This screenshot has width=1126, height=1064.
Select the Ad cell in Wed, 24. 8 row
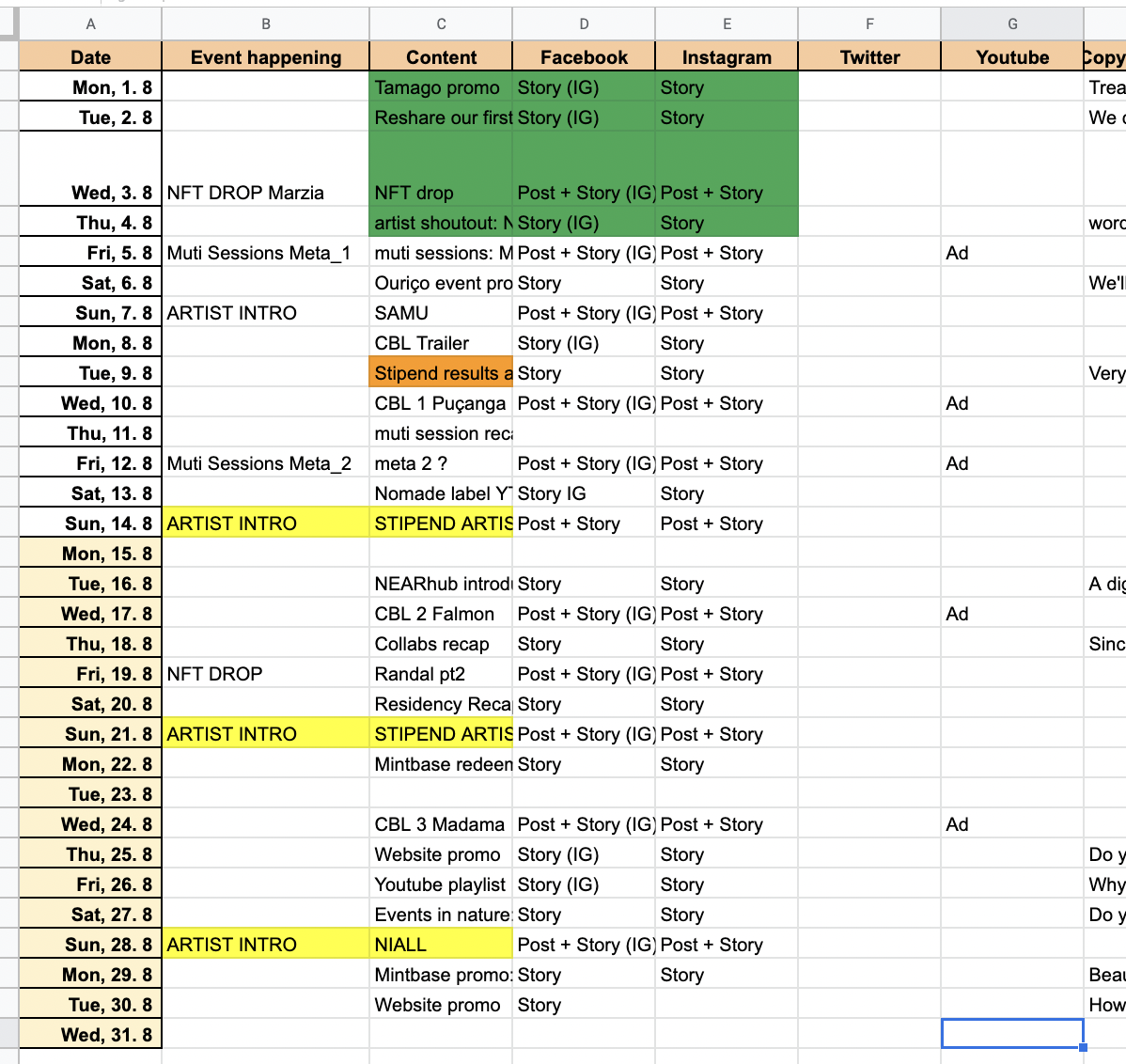point(1012,824)
